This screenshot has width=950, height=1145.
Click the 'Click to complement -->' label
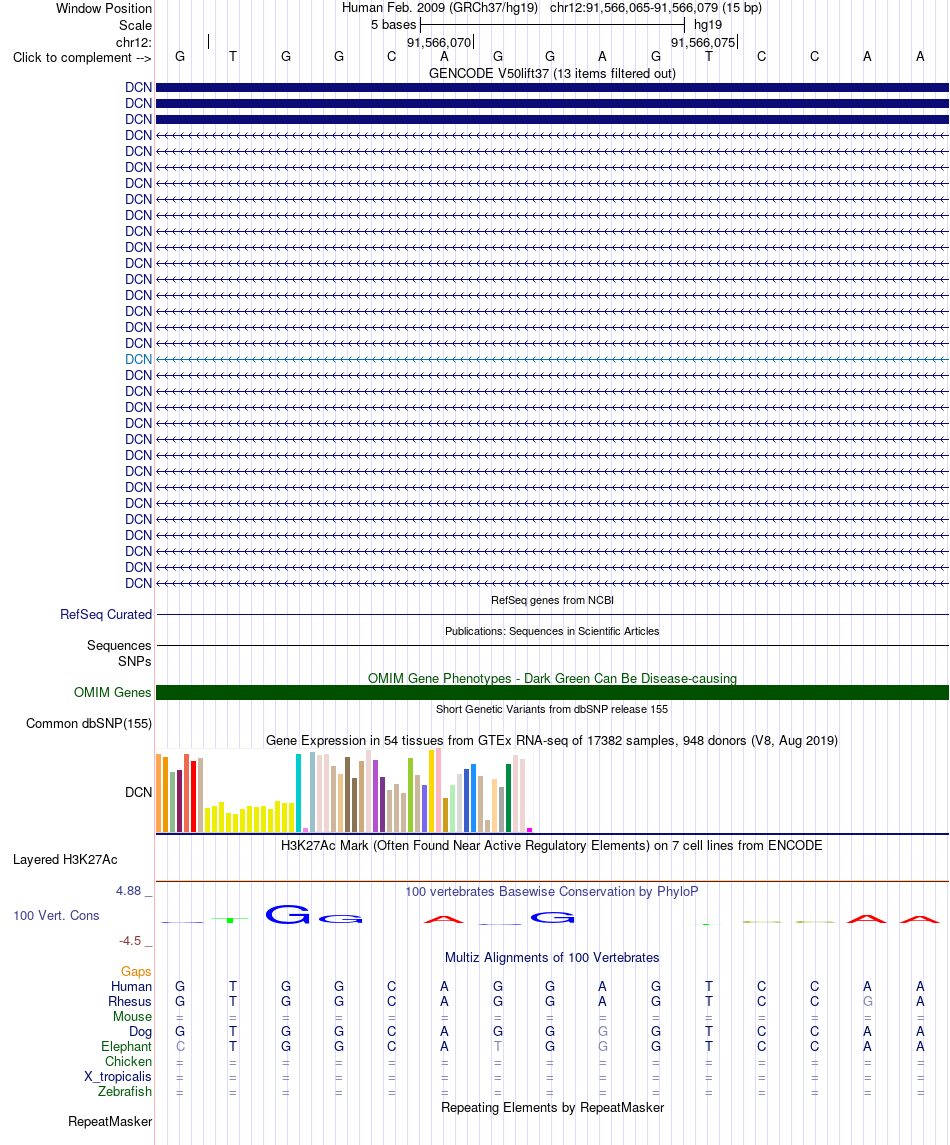[x=82, y=58]
